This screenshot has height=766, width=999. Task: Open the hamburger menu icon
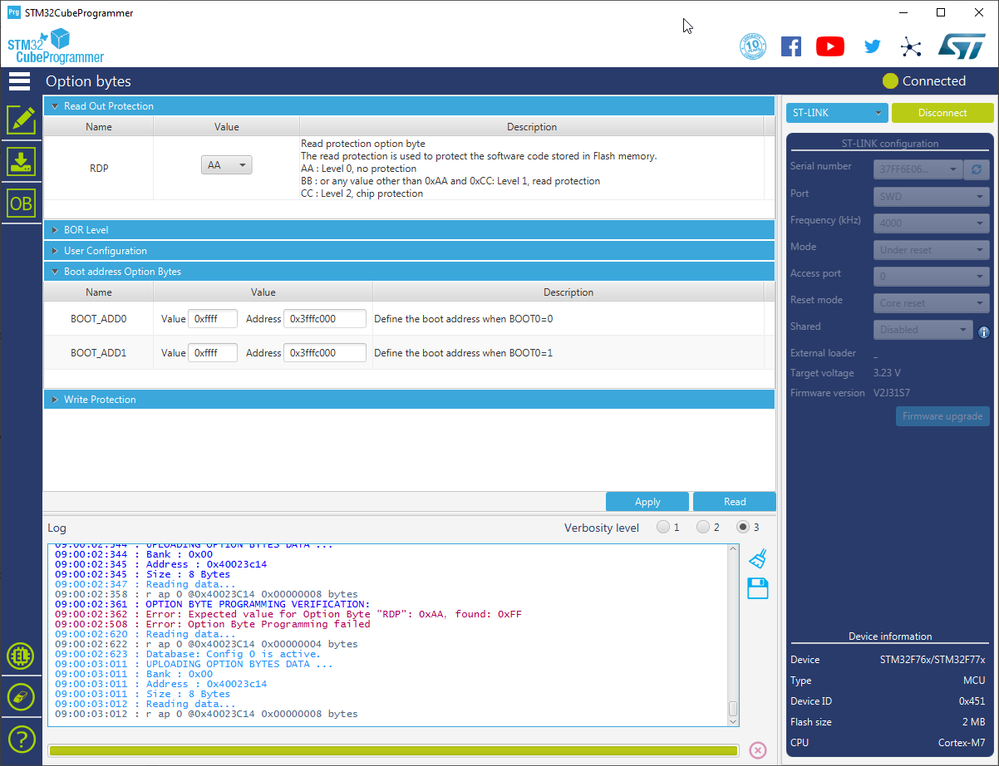tap(20, 82)
